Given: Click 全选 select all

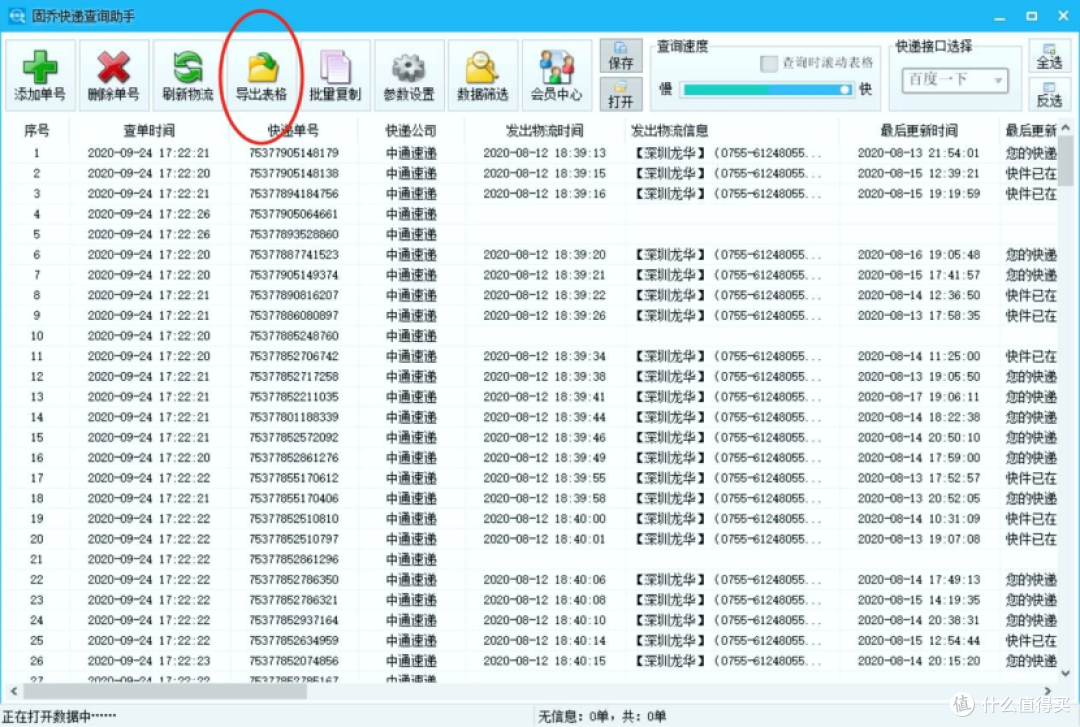Looking at the screenshot, I should pyautogui.click(x=1049, y=56).
